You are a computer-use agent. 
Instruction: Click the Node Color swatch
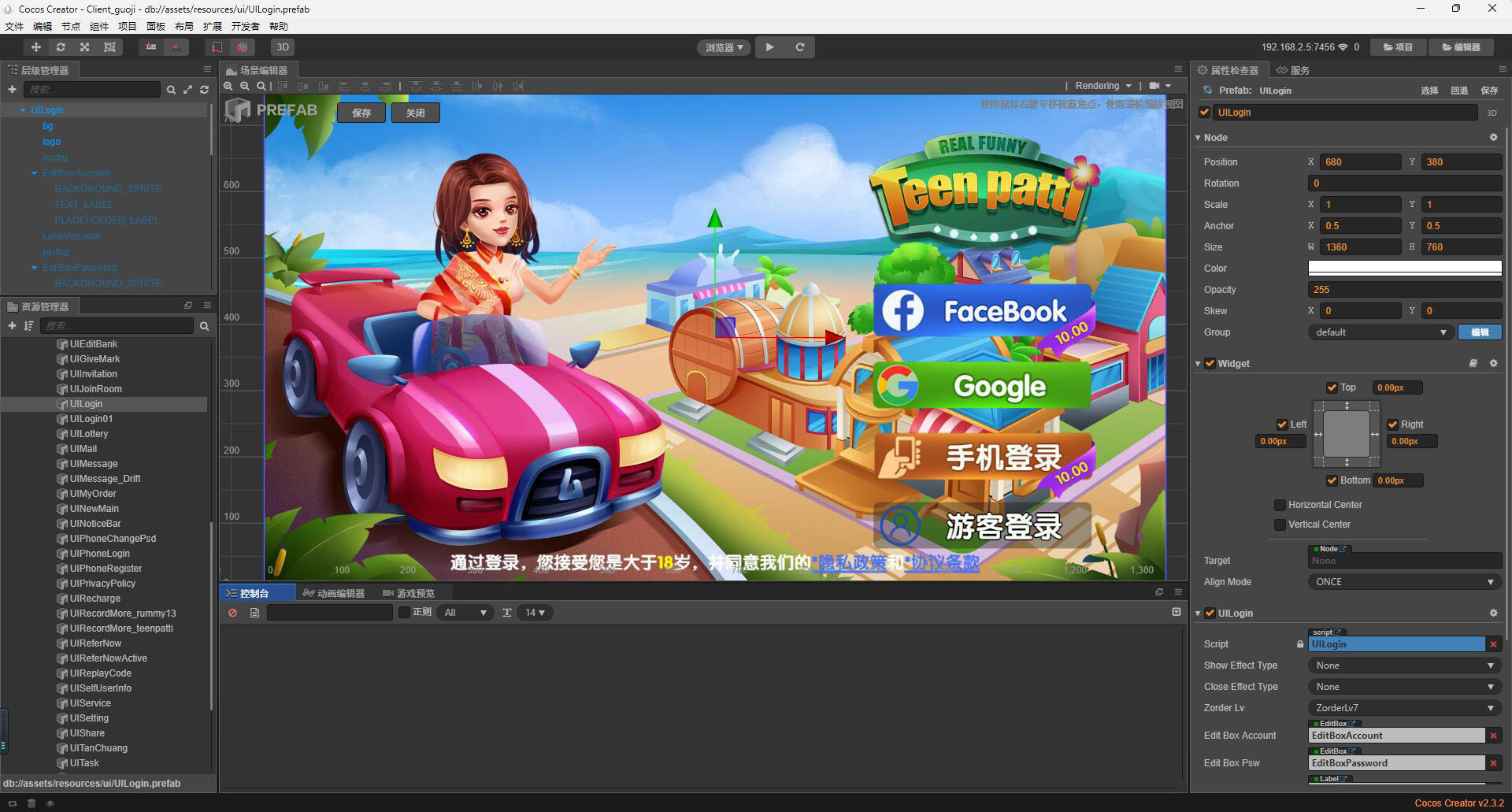point(1404,268)
